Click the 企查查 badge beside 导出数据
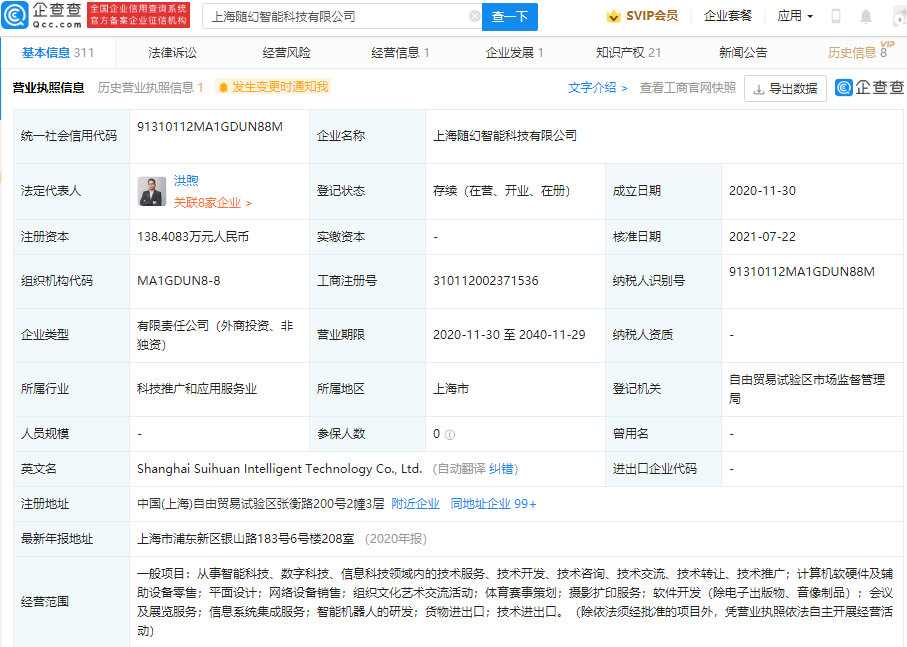Image resolution: width=907 pixels, height=647 pixels. pos(868,89)
